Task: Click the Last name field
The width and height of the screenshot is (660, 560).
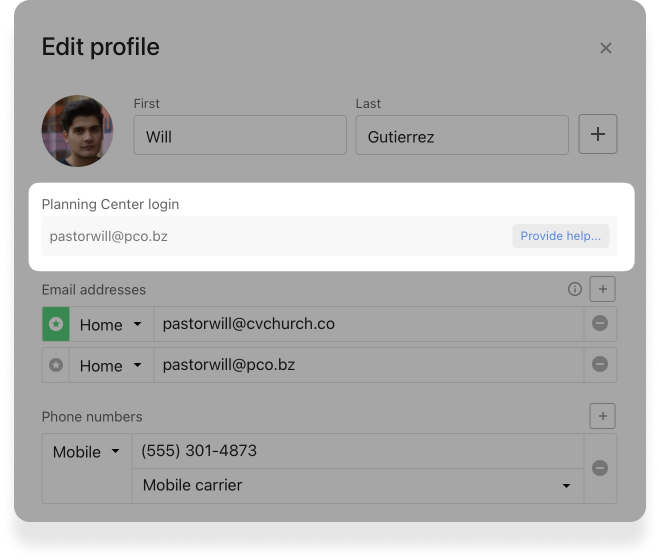Action: (x=462, y=136)
